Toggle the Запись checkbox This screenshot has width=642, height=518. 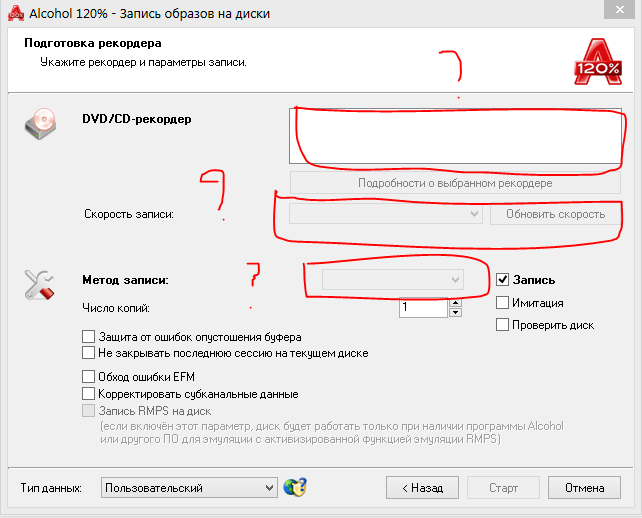(502, 280)
